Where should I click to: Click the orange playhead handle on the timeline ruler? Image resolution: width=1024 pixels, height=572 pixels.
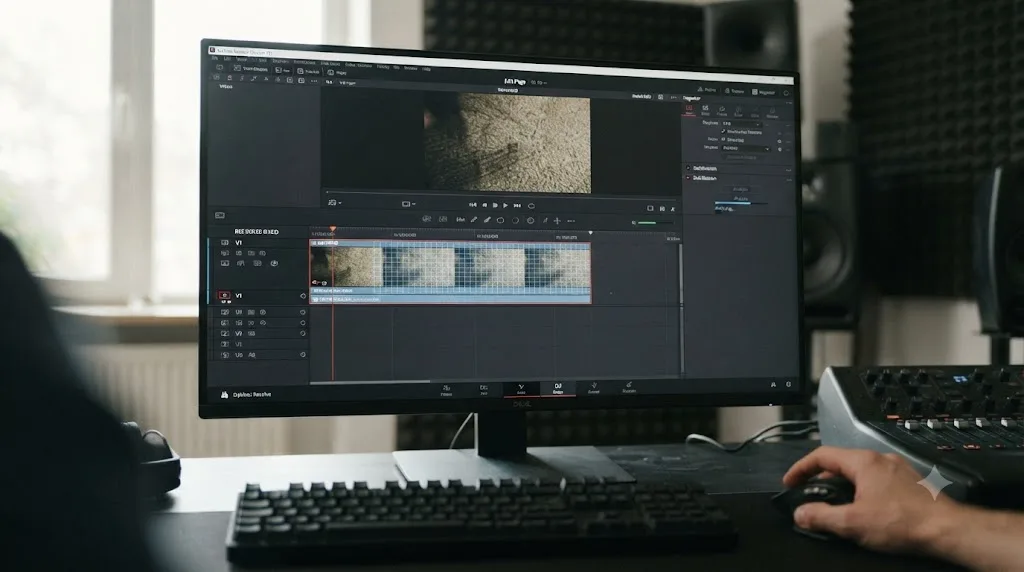[x=332, y=229]
